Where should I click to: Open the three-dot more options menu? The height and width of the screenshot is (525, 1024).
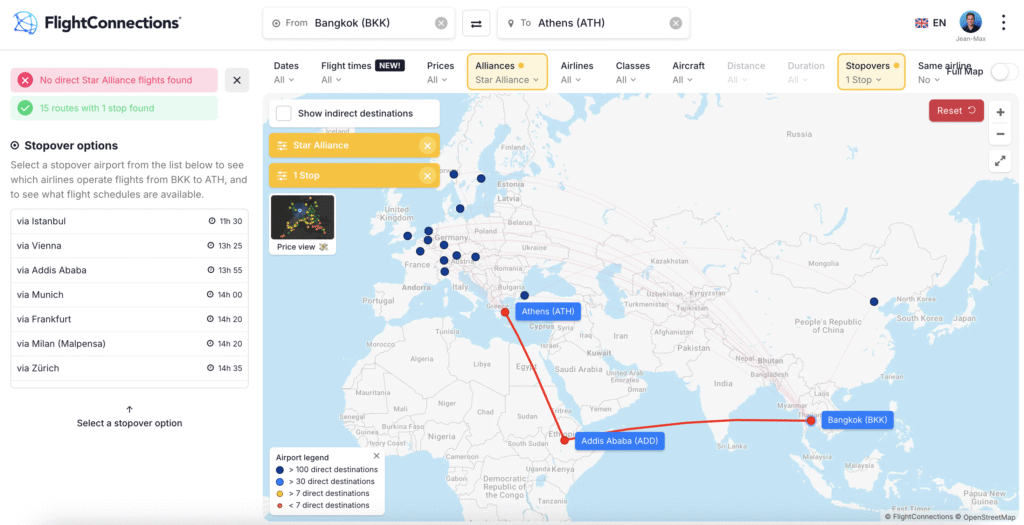click(1004, 23)
